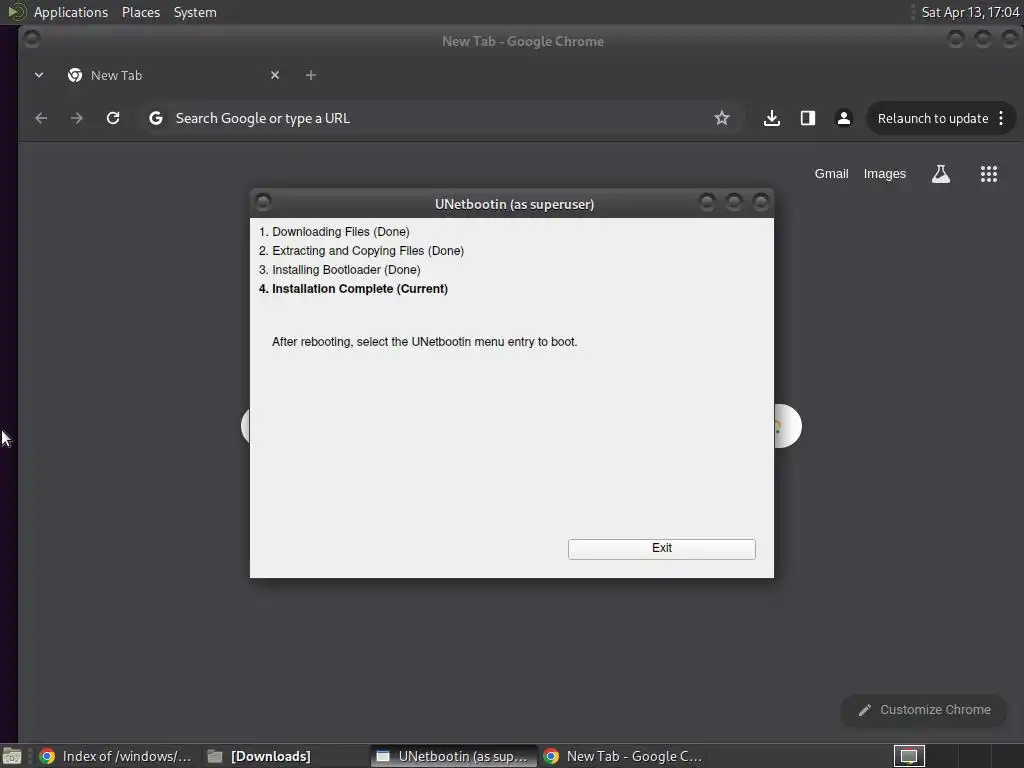Open the Images link
Viewport: 1024px width, 768px height.
click(884, 174)
